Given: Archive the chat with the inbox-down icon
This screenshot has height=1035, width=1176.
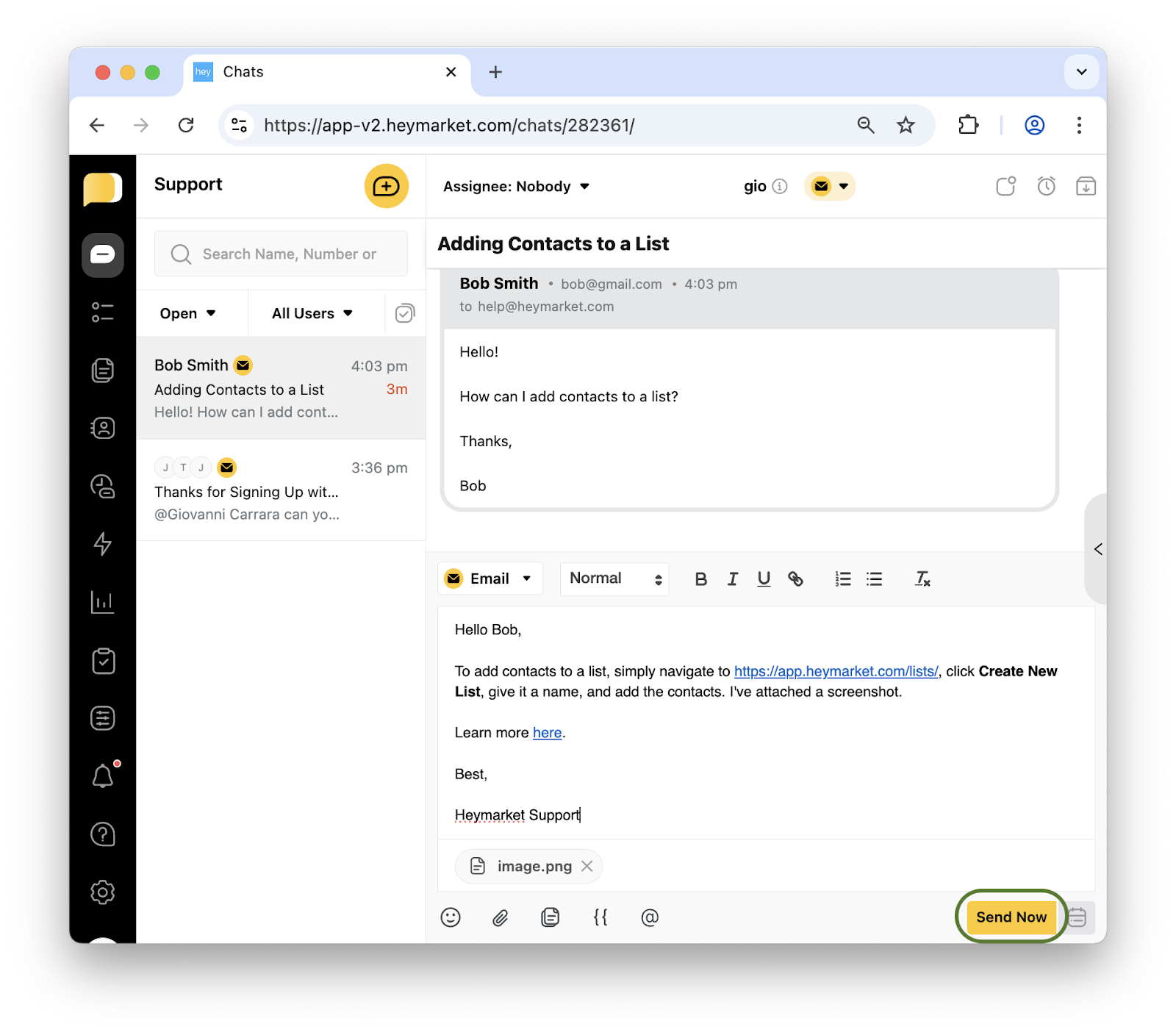Looking at the screenshot, I should click(x=1086, y=186).
